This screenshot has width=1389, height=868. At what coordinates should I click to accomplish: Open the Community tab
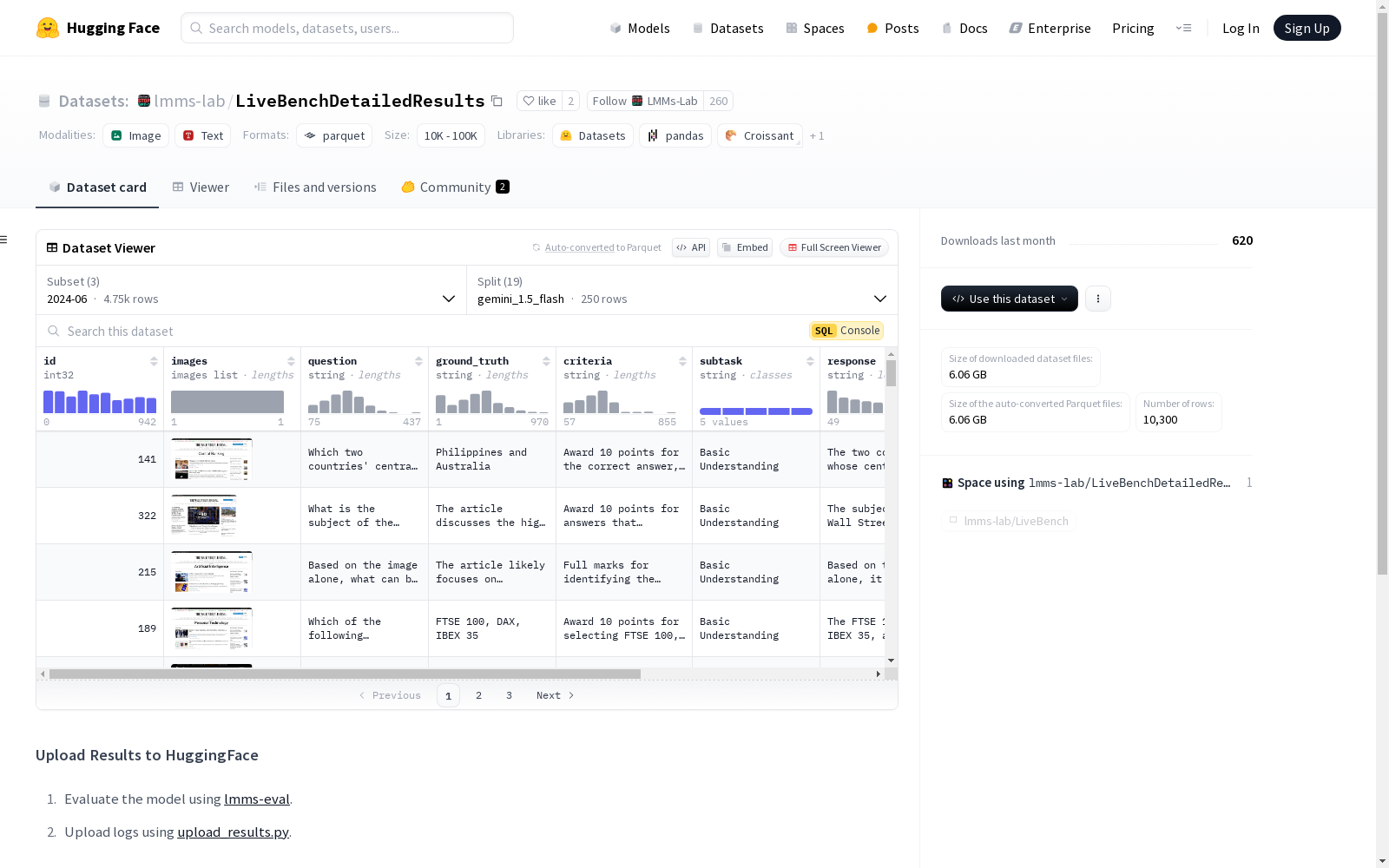[x=455, y=187]
